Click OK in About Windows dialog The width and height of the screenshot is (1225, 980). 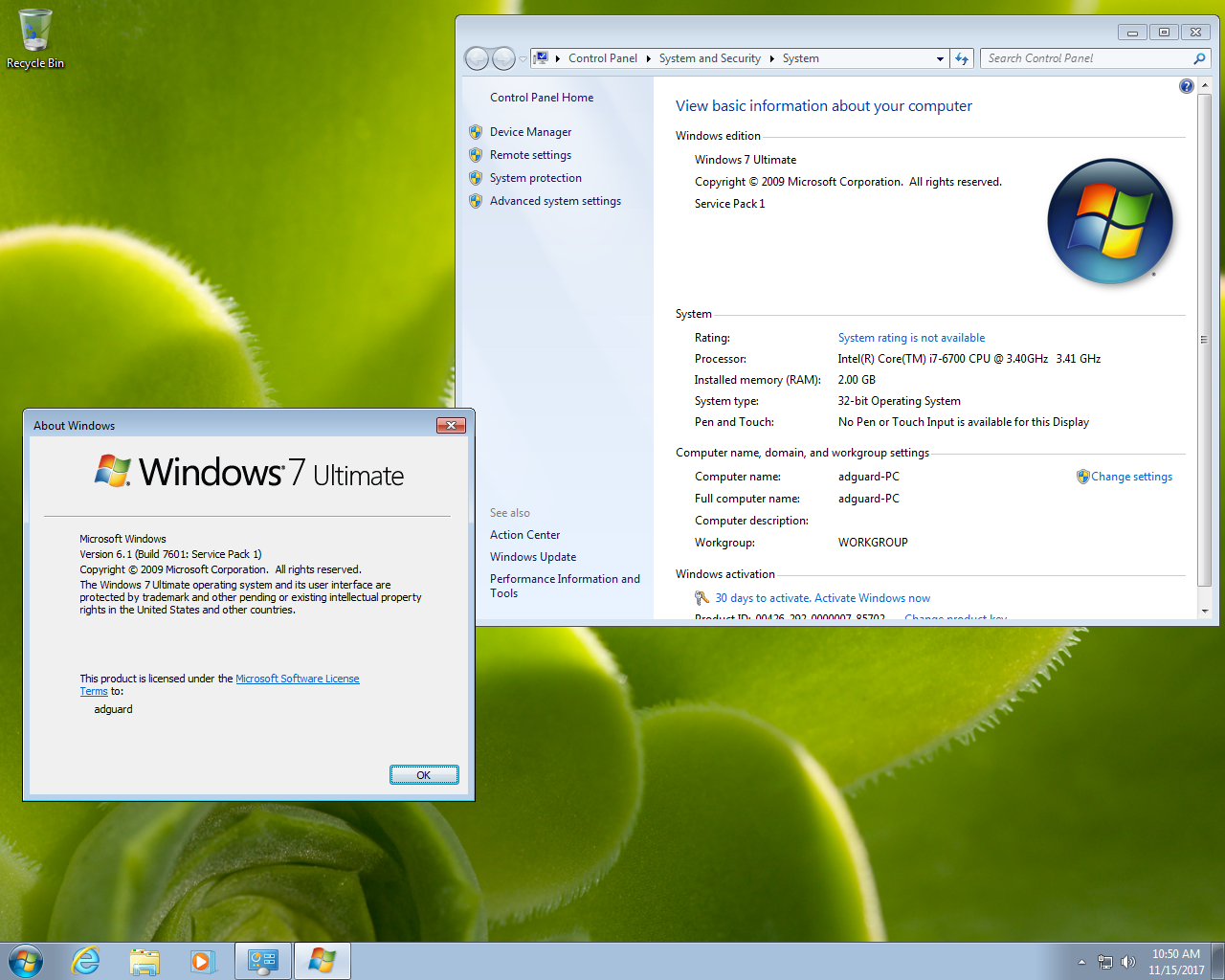coord(424,775)
